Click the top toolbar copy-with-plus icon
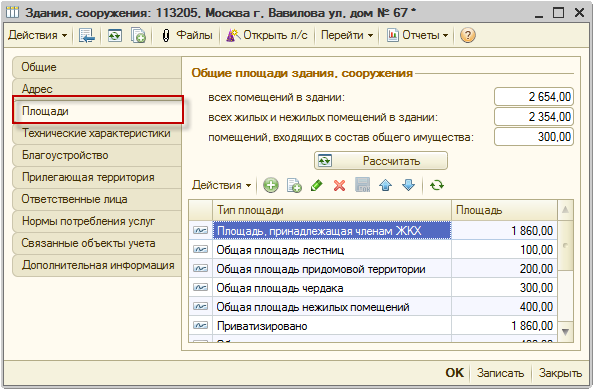 click(138, 35)
